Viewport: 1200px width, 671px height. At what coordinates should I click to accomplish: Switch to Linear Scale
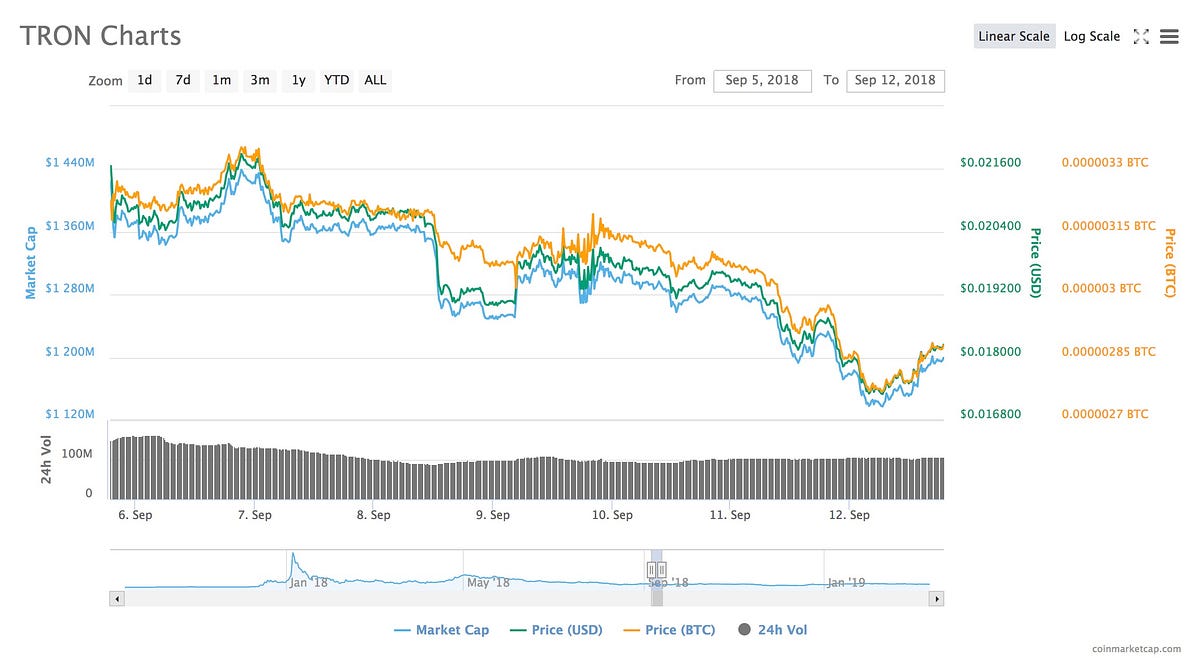[x=1014, y=37]
